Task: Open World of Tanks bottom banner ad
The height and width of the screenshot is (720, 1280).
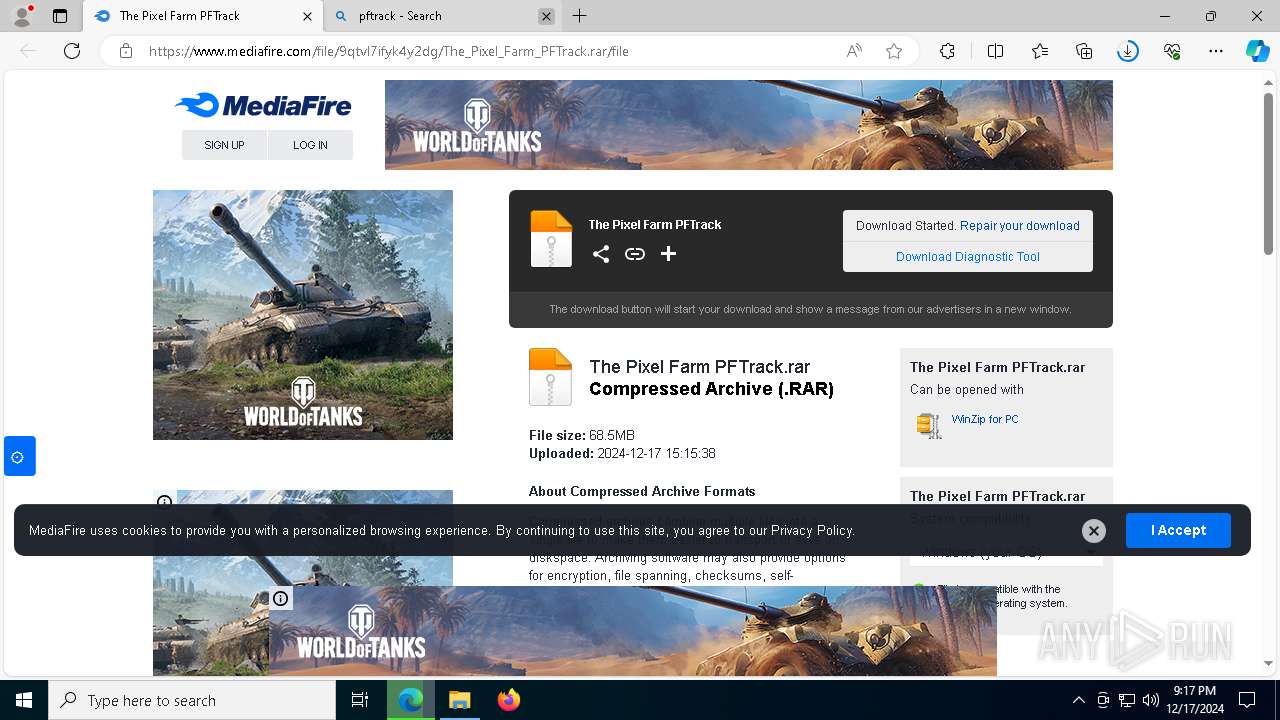Action: 633,632
